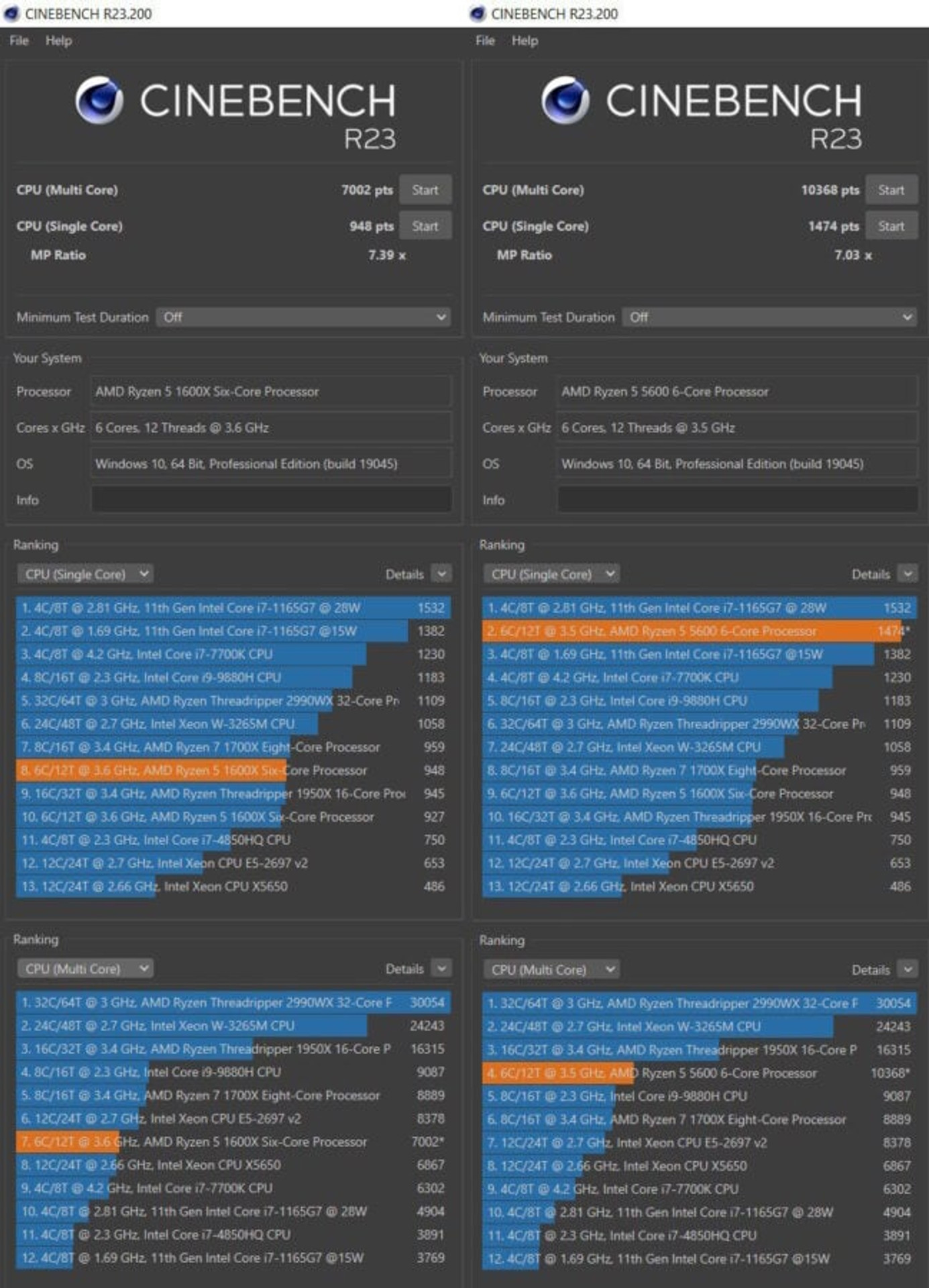This screenshot has height=1288, width=929.
Task: Select right single-core row '3. i7-1165G7 @15W'
Action: click(x=699, y=655)
